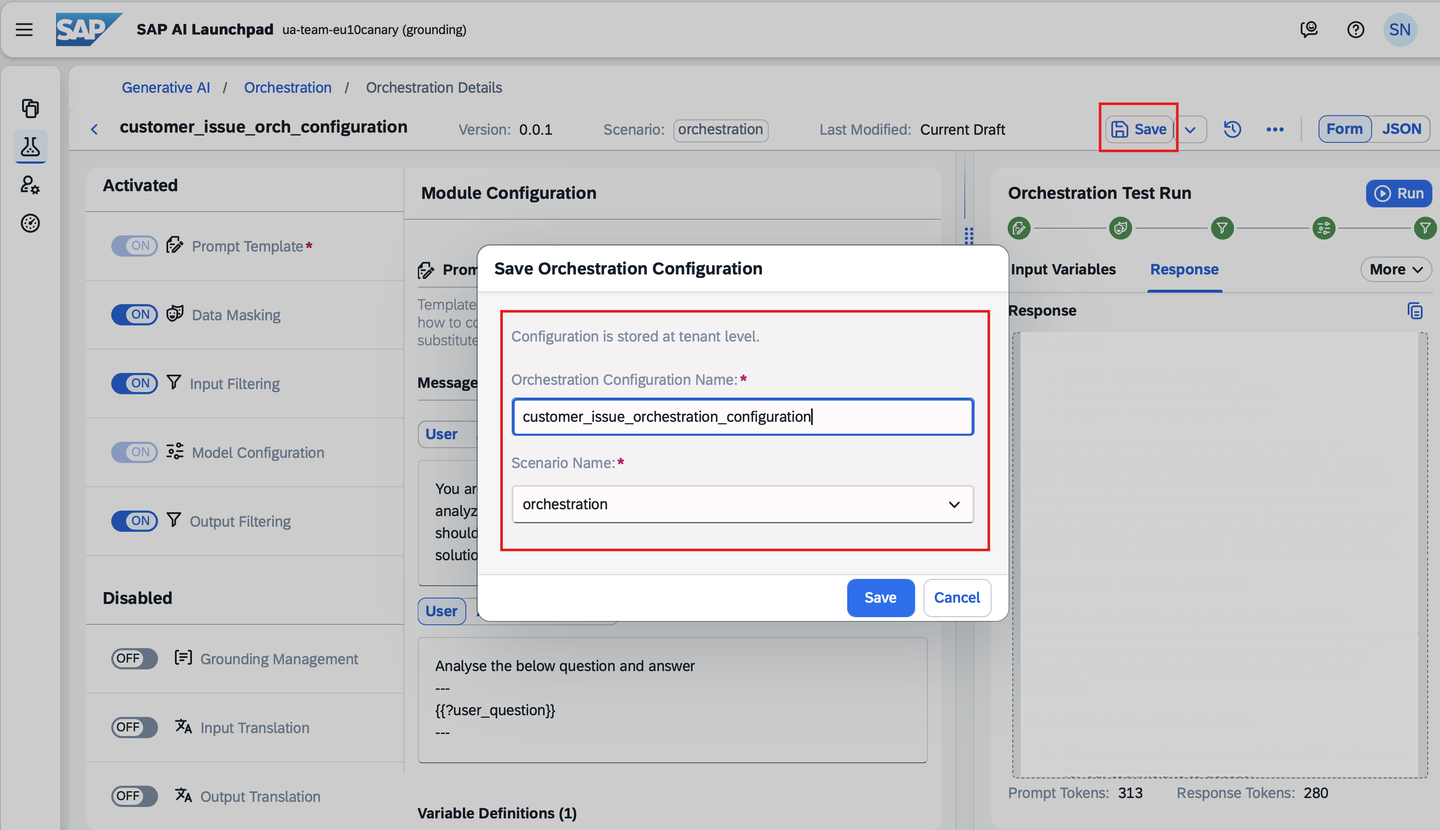Screen dimensions: 1440x830
Task: Go back using the left chevron arrow
Action: click(x=94, y=129)
